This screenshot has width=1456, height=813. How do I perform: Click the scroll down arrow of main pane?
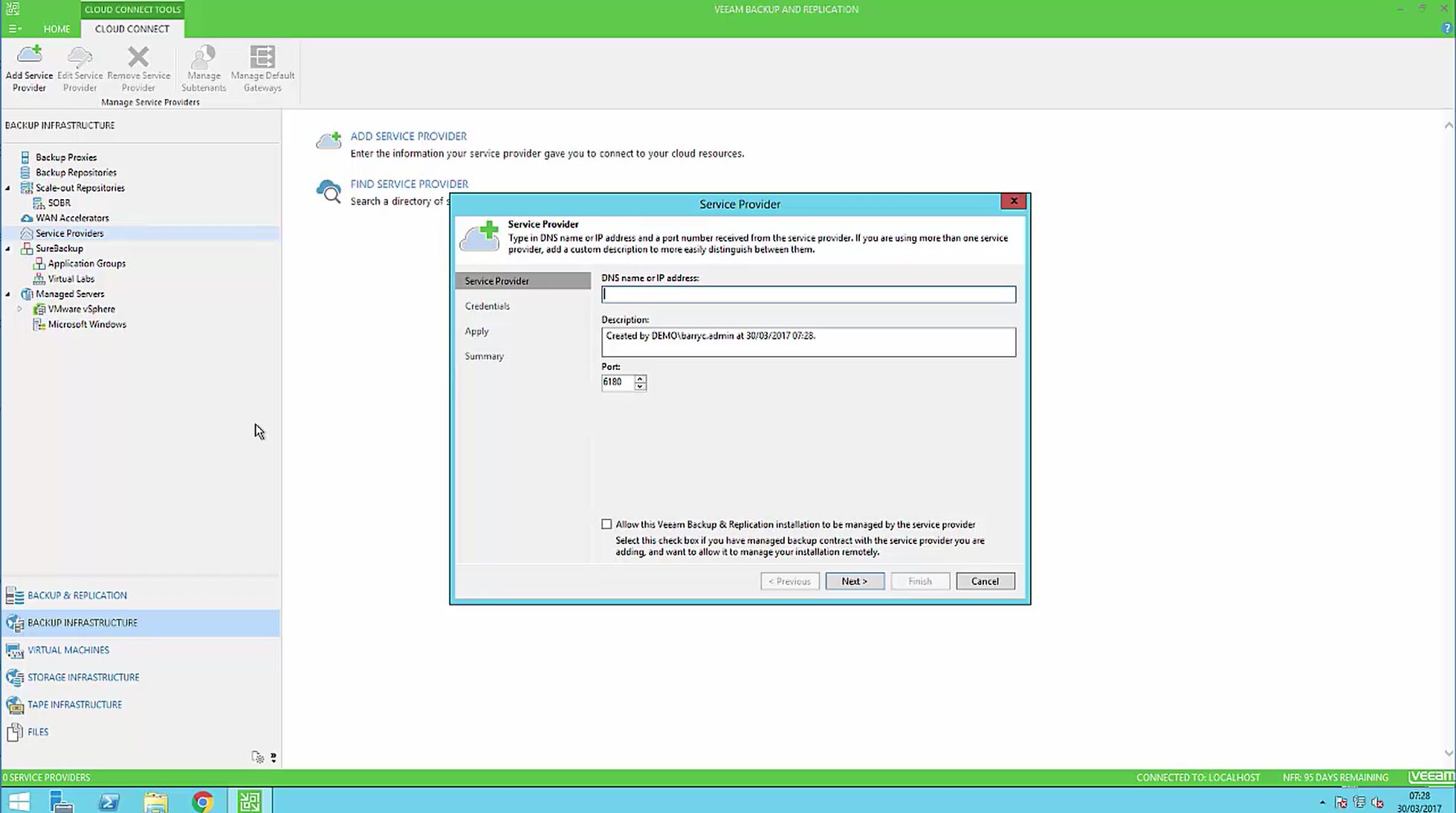tap(1449, 754)
